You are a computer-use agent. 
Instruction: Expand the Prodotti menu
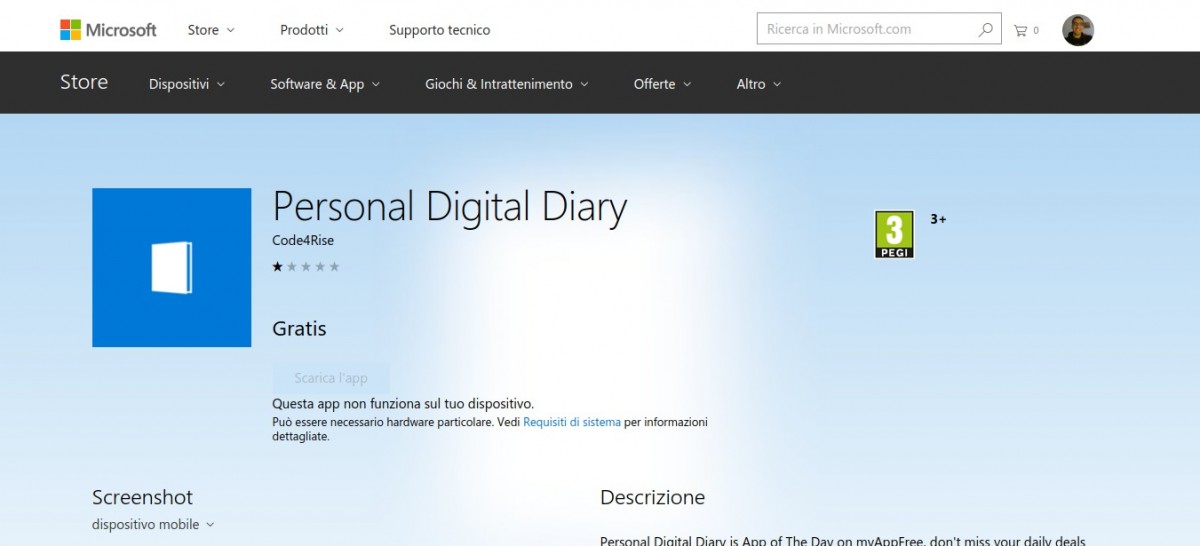(x=312, y=30)
